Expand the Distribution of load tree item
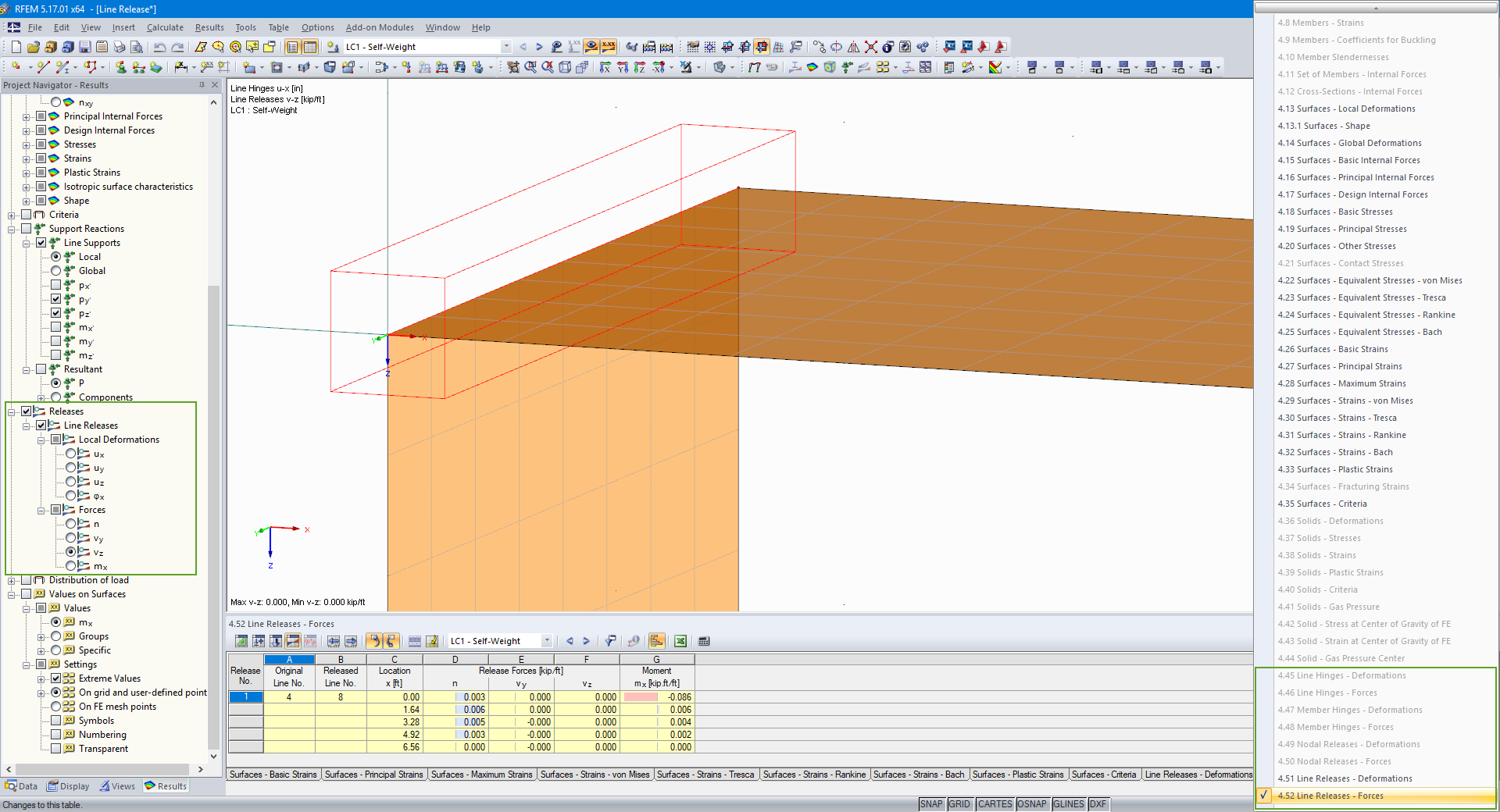Image resolution: width=1500 pixels, height=812 pixels. (10, 580)
